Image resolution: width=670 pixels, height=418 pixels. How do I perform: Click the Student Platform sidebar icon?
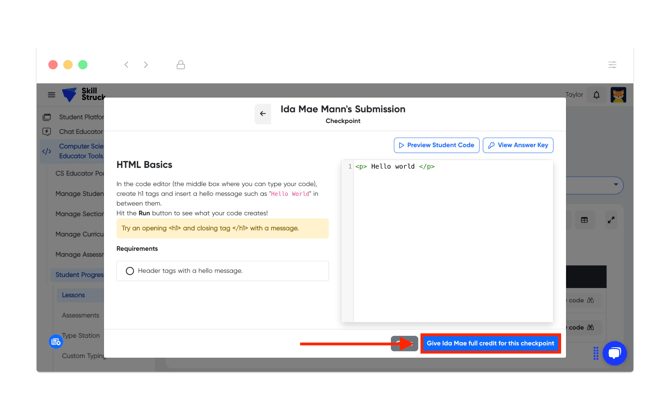pyautogui.click(x=46, y=117)
